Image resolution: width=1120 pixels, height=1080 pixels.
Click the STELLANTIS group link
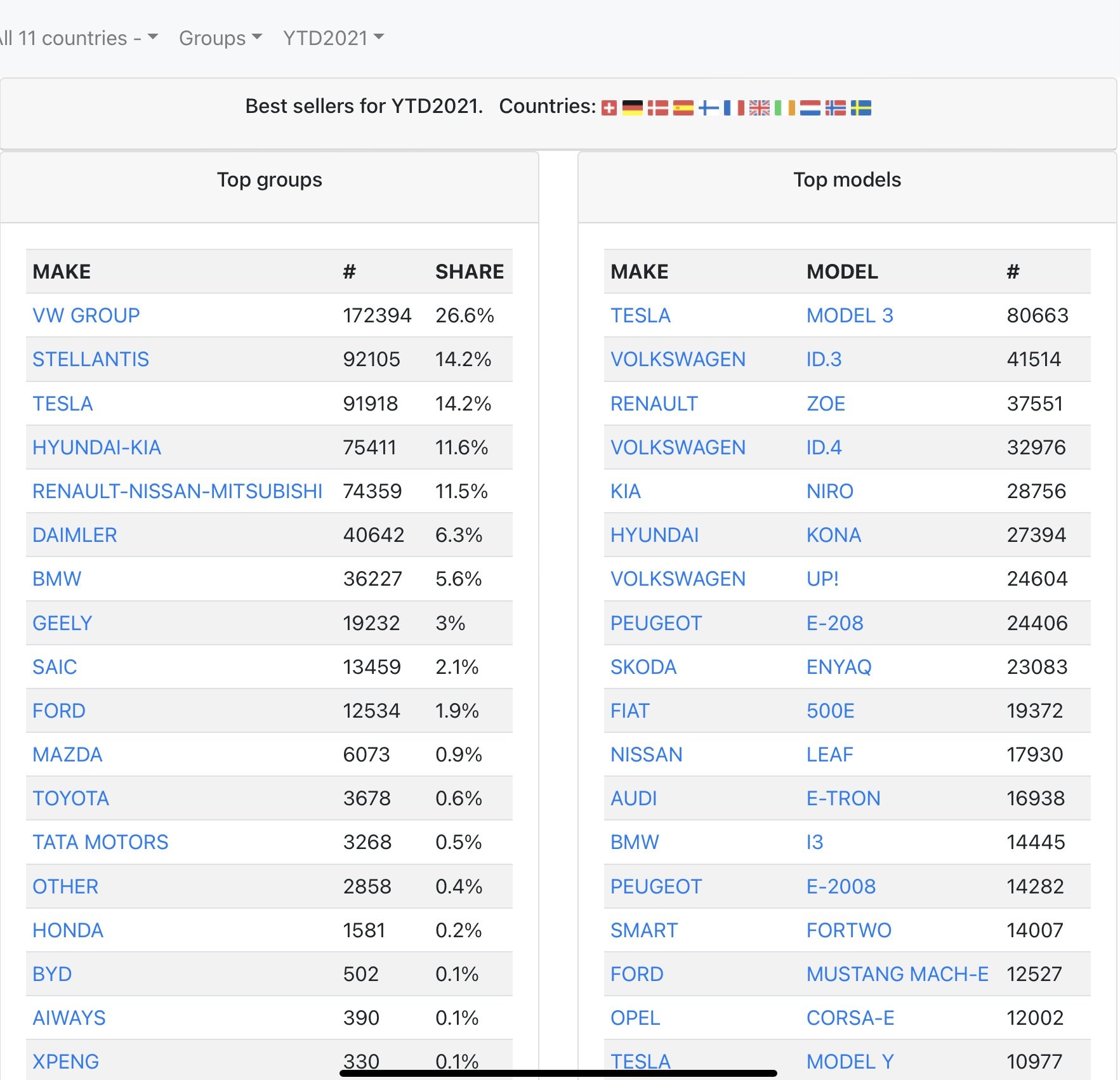click(x=91, y=359)
